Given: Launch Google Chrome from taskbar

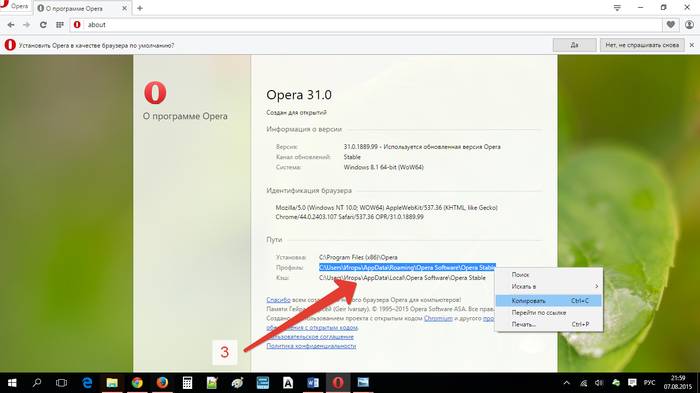Looking at the screenshot, I should (x=137, y=383).
